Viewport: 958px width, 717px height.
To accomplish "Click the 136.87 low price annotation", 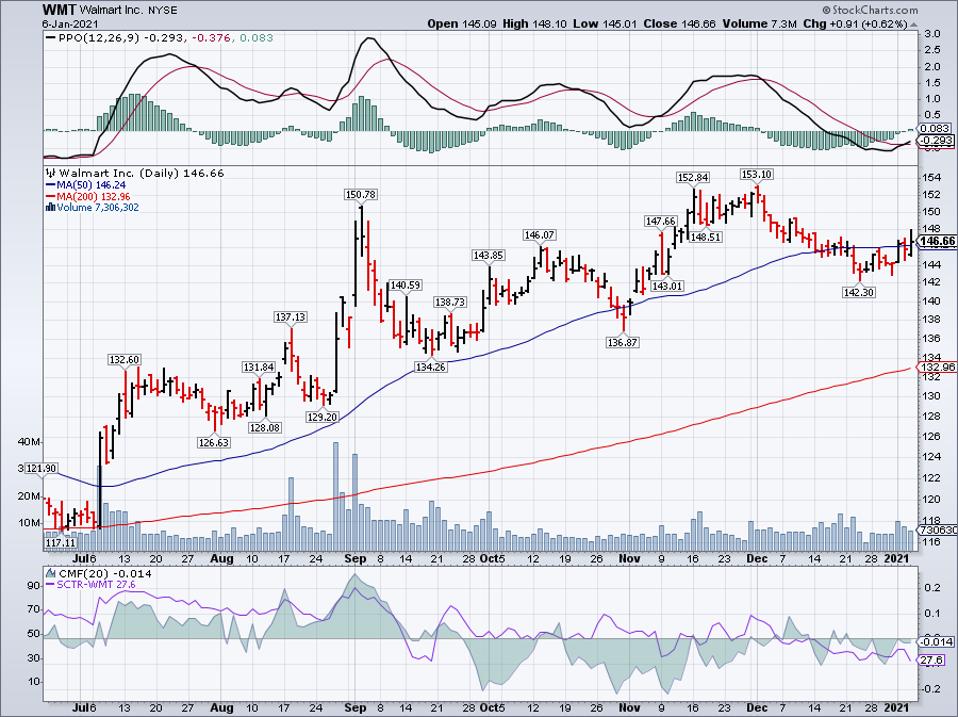I will pyautogui.click(x=623, y=343).
